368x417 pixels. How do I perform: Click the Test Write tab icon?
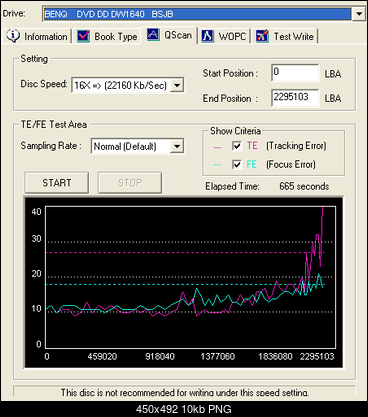[262, 36]
